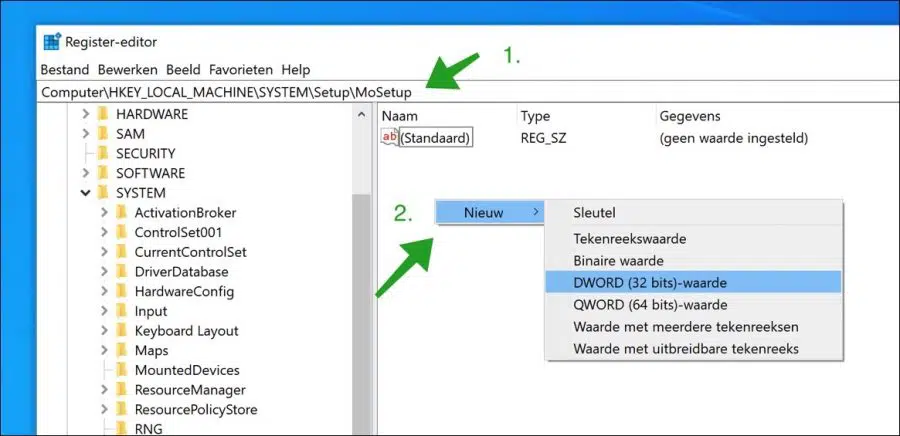Select DWORD (32 bits)-waarde
900x436 pixels.
pos(693,282)
